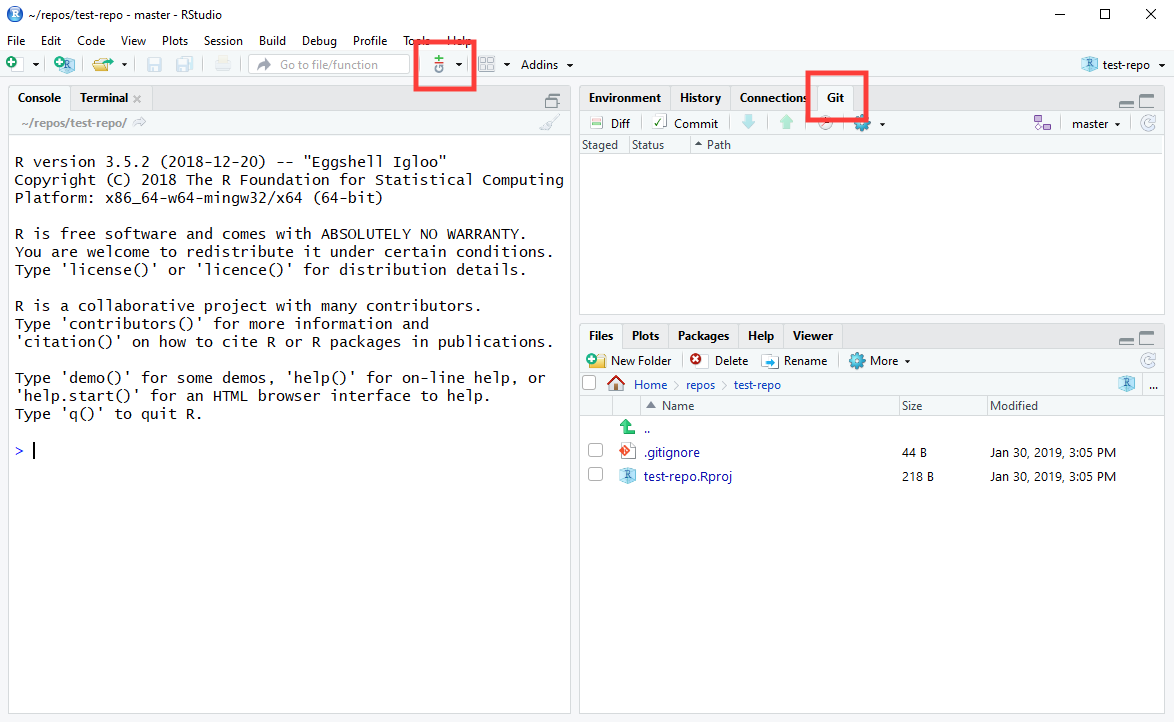The height and width of the screenshot is (722, 1174).
Task: Tick the test-repo.Rproj checkbox
Action: (595, 475)
